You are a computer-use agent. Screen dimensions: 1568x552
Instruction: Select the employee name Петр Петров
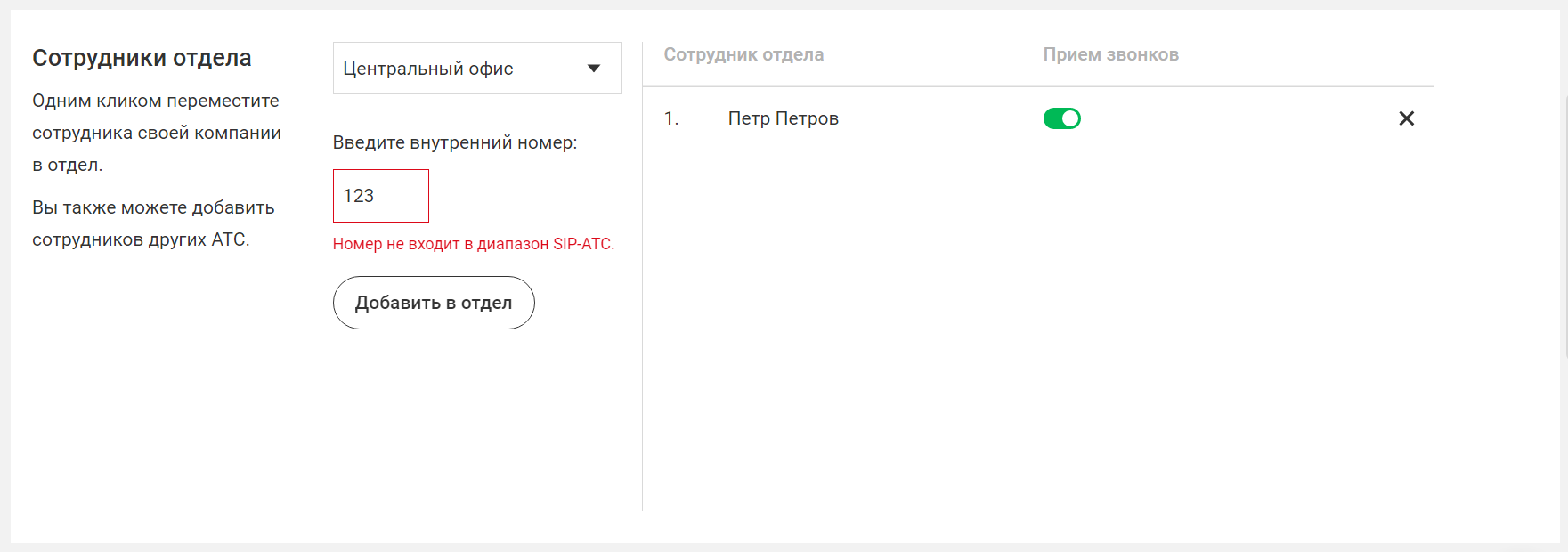783,118
